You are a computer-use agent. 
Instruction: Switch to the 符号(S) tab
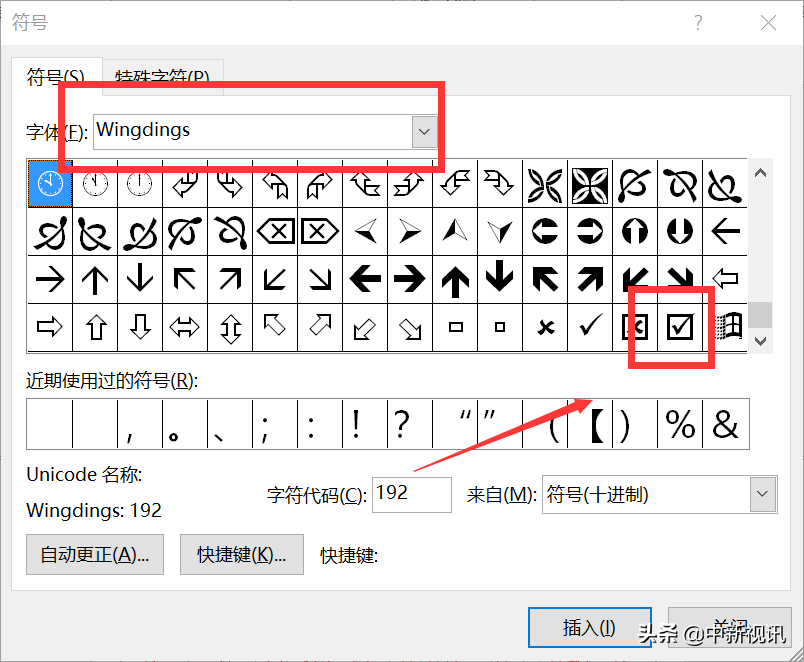[56, 77]
